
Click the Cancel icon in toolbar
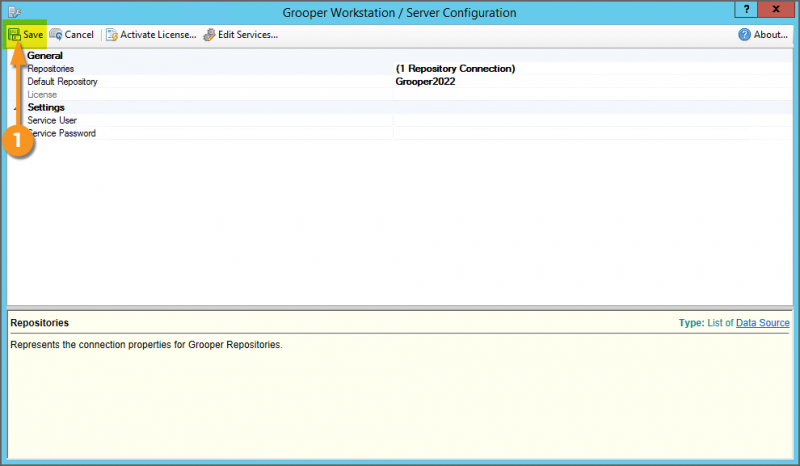coord(56,35)
